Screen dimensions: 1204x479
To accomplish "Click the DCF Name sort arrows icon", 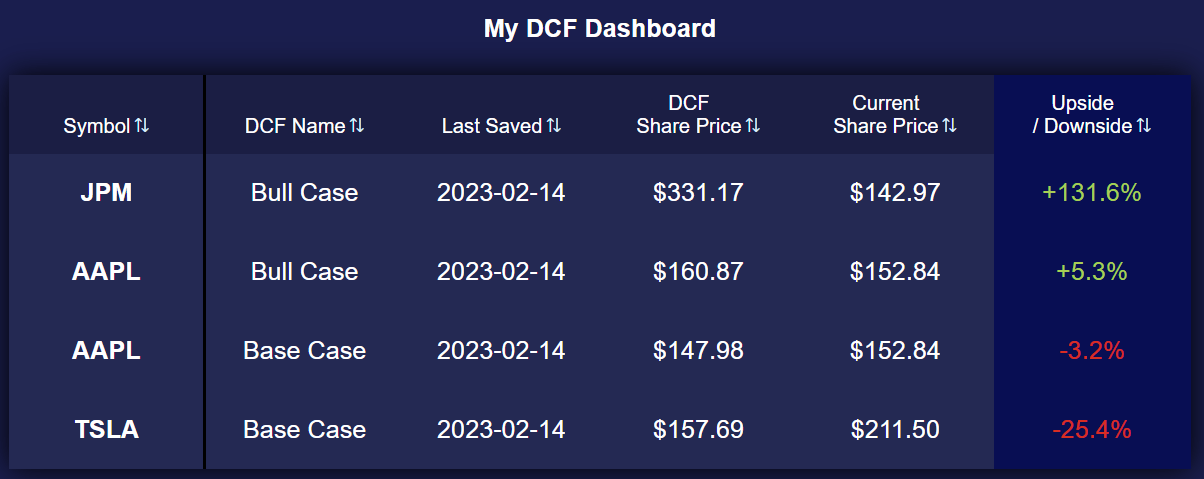I will (x=357, y=126).
